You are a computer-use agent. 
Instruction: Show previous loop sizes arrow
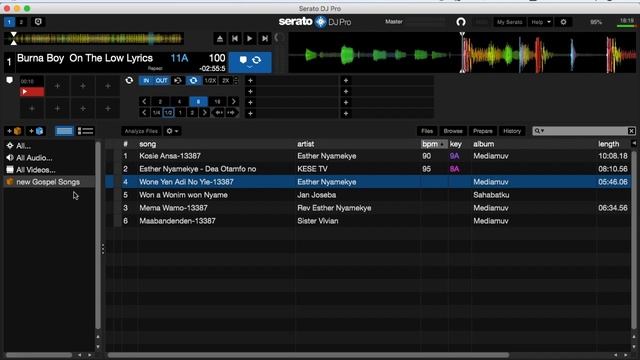[x=144, y=102]
